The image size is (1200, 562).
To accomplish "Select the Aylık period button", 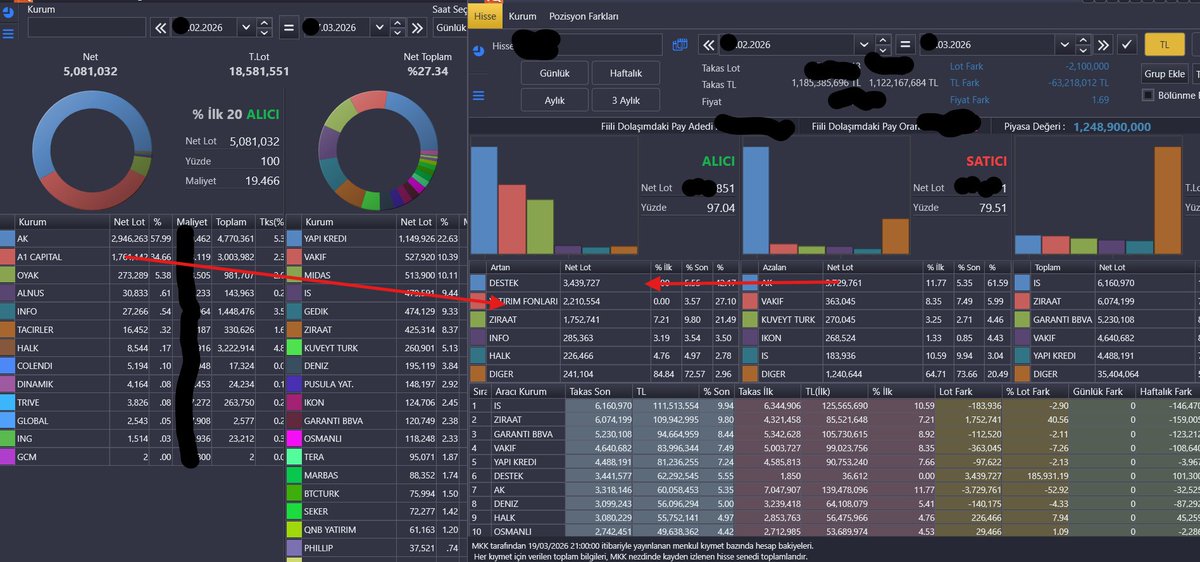I will click(555, 100).
